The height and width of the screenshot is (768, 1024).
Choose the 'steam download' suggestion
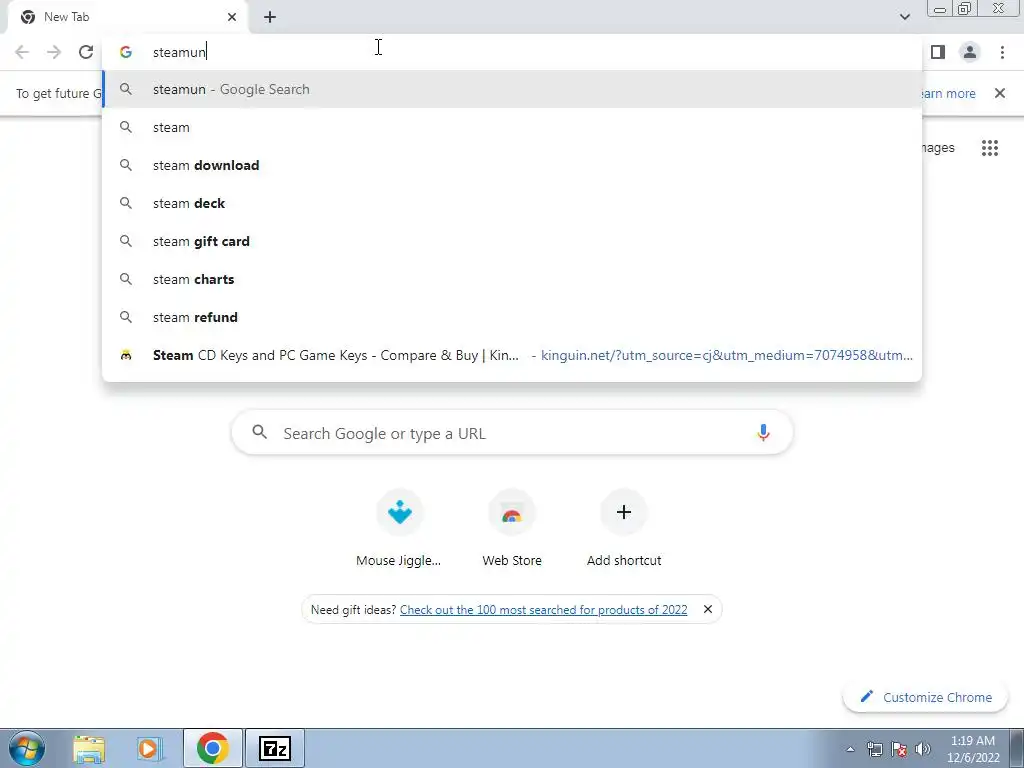(512, 165)
